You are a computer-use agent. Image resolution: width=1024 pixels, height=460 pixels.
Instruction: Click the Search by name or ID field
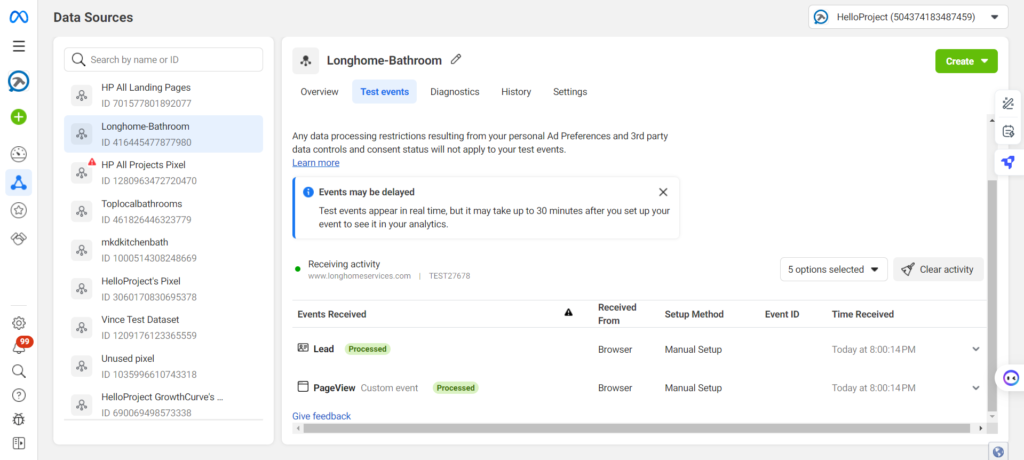163,59
